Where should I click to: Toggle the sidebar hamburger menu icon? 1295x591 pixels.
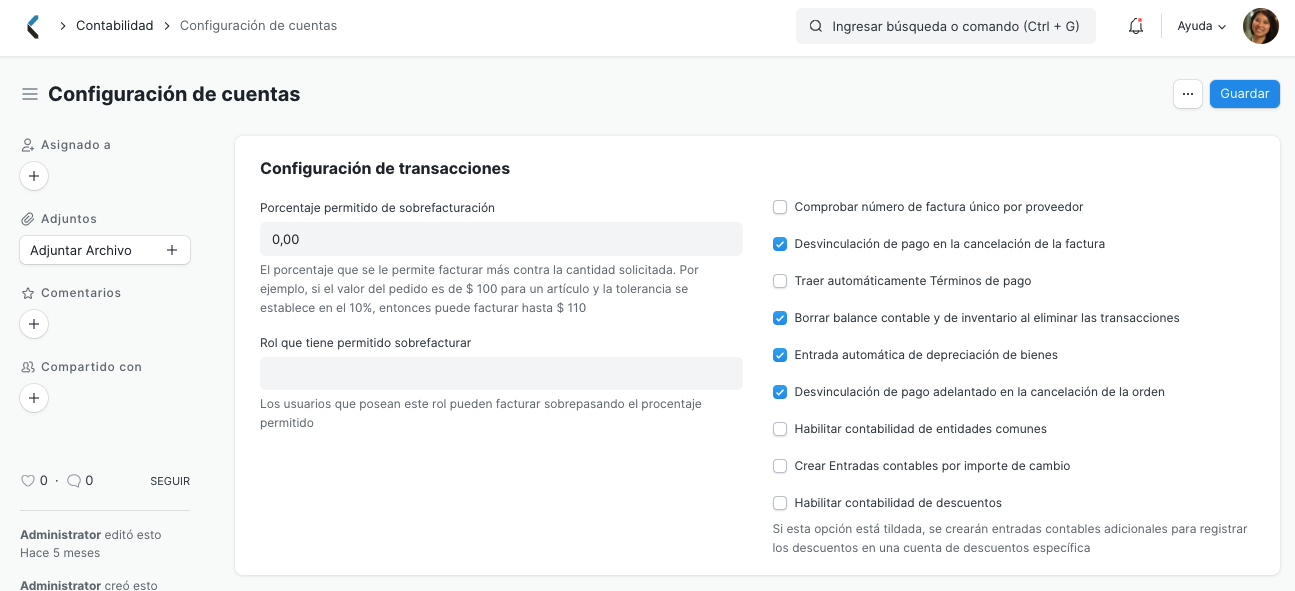(30, 94)
